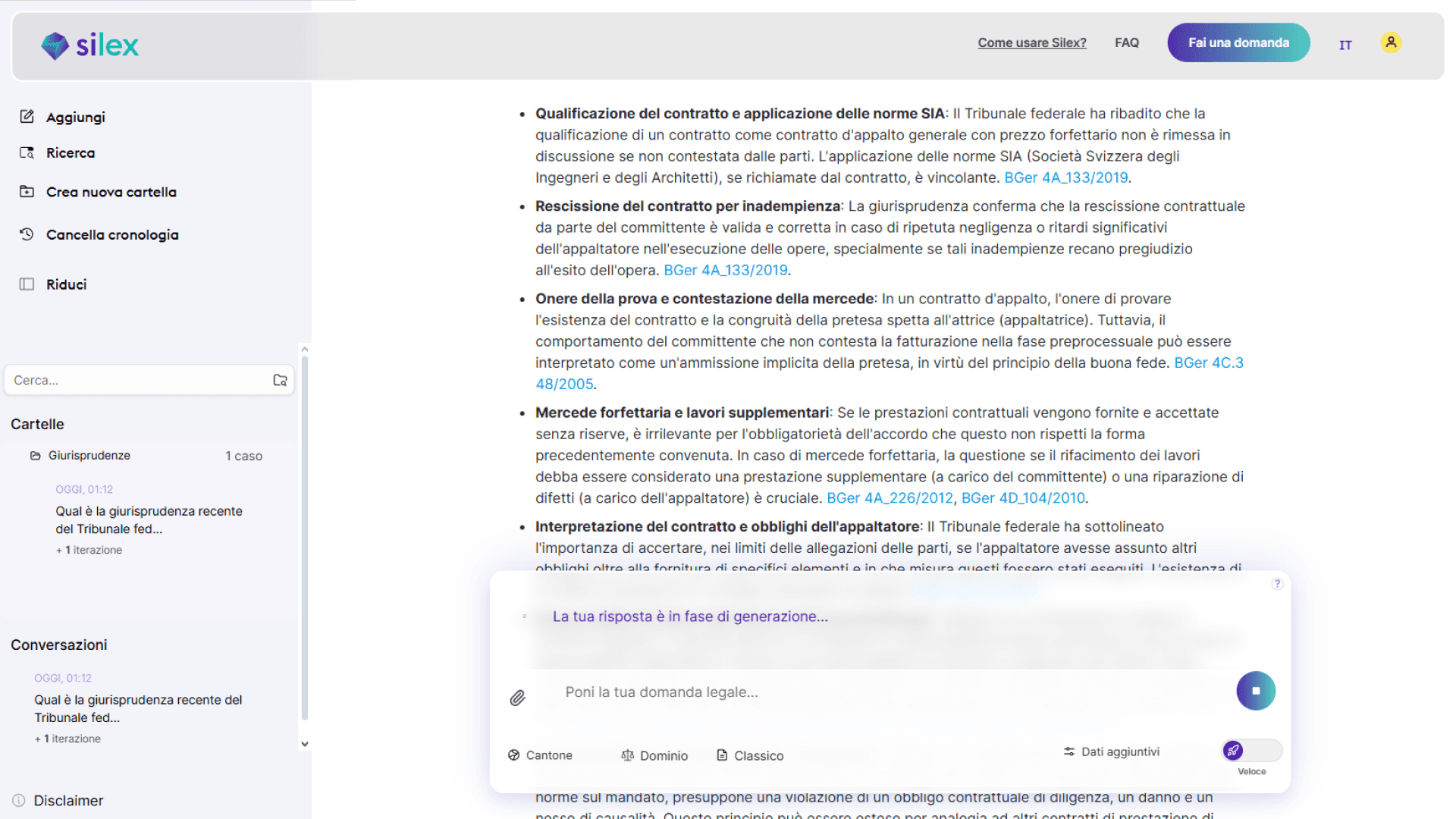
Task: Click the folder icon in search field
Action: [280, 380]
